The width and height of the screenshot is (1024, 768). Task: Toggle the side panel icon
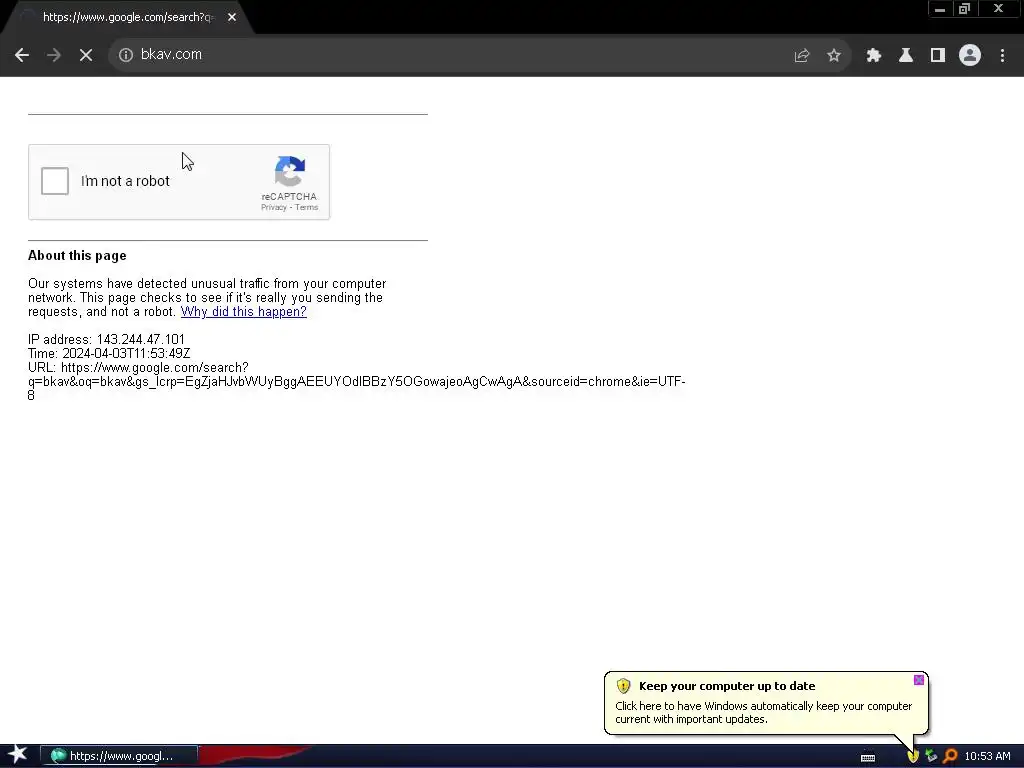[938, 56]
